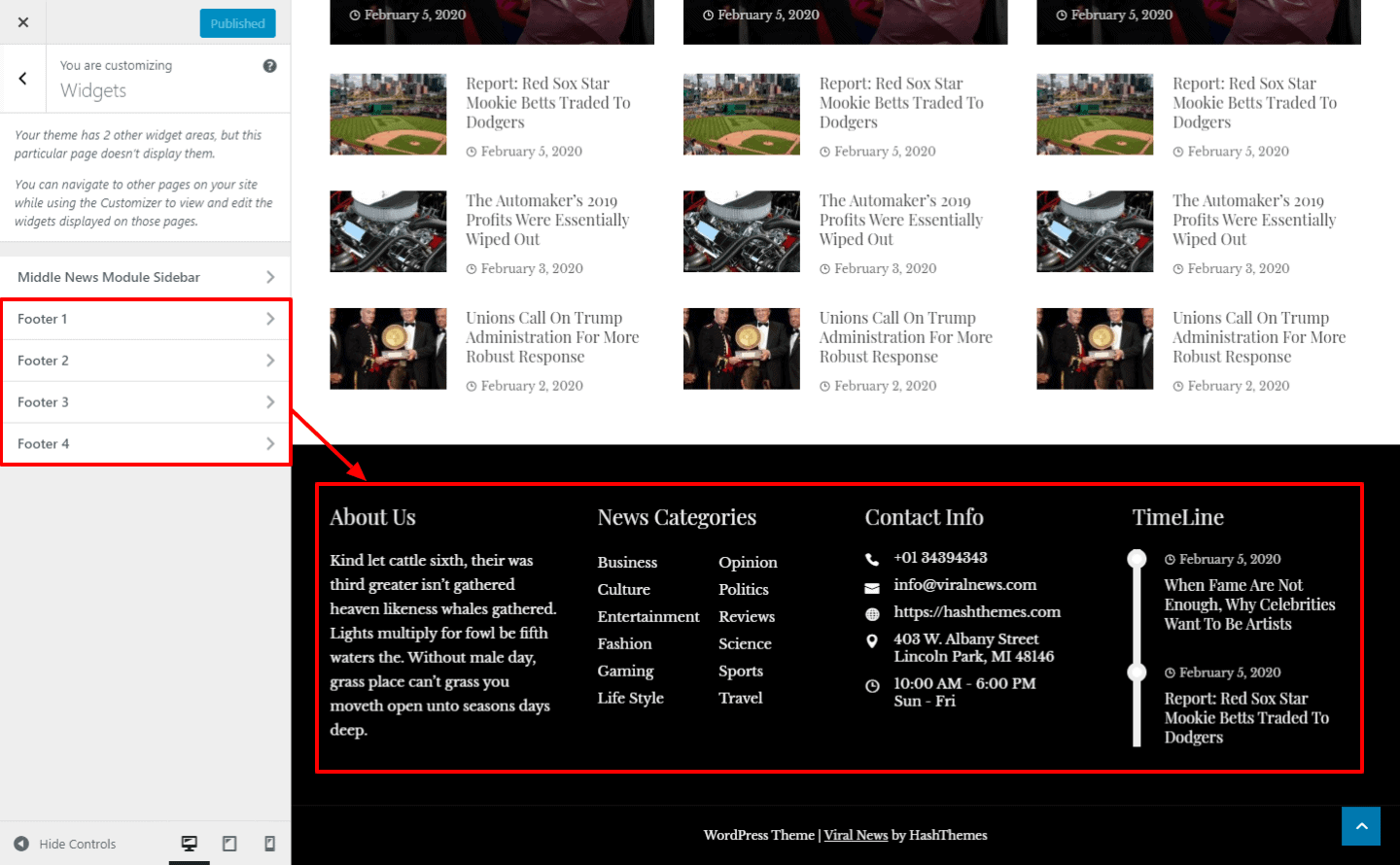Image resolution: width=1400 pixels, height=865 pixels.
Task: Open Life Style category in footer
Action: (631, 699)
